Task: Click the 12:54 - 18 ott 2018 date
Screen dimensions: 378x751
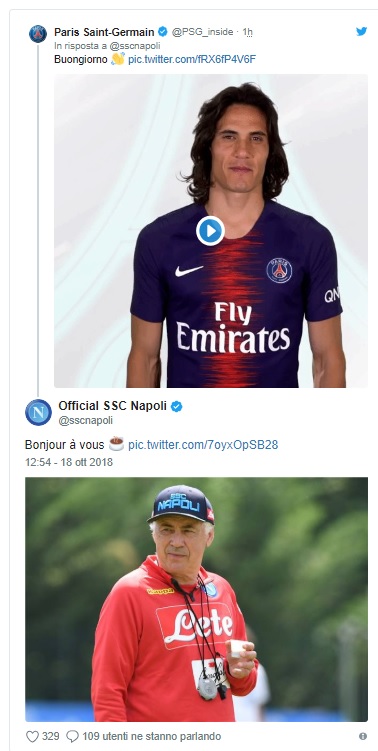Action: tap(69, 462)
